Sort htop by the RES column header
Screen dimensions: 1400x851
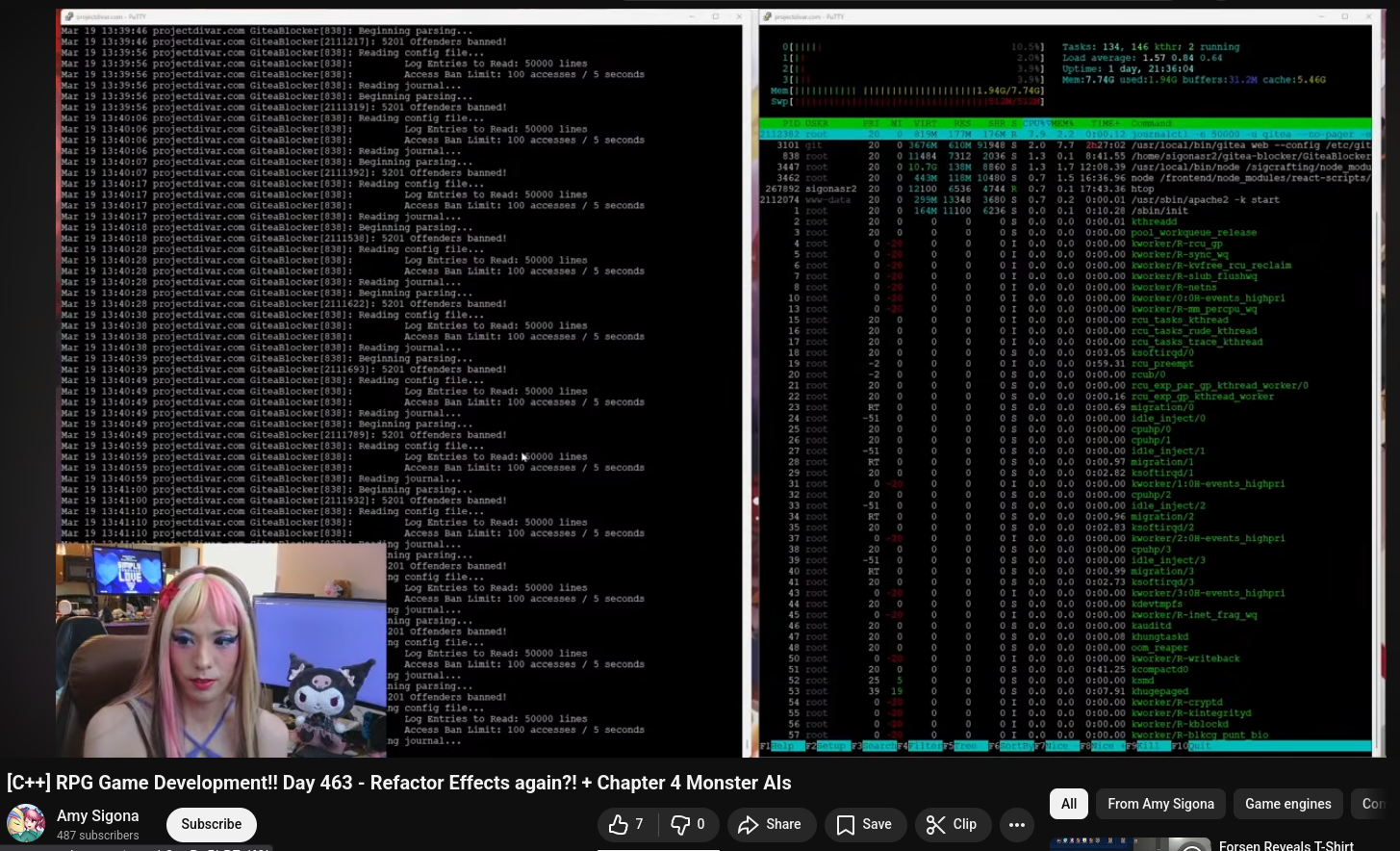tap(961, 123)
